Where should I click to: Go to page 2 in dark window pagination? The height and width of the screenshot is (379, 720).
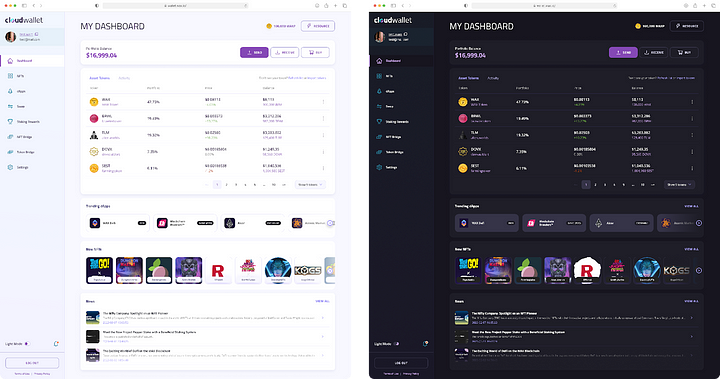click(x=596, y=185)
